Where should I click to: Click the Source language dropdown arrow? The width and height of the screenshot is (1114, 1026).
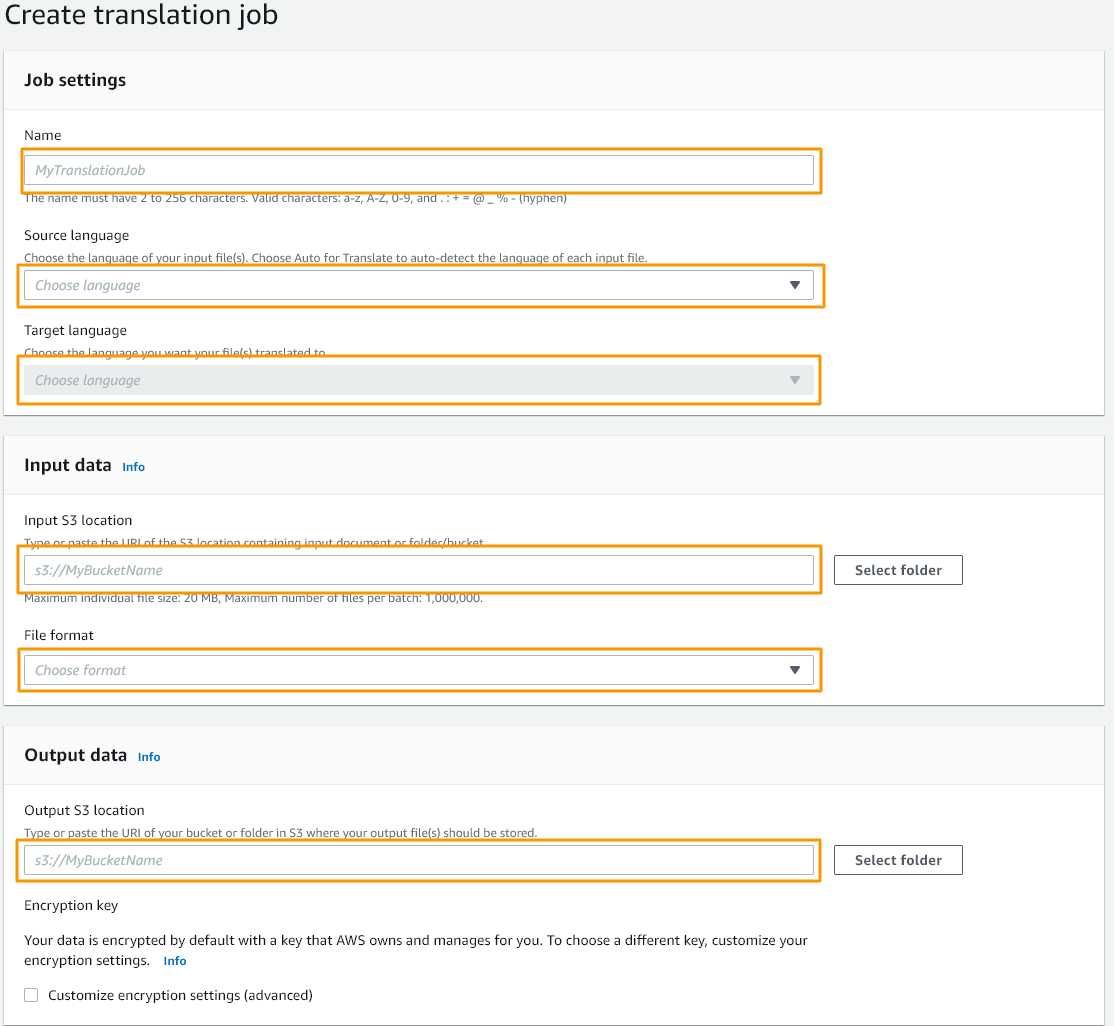(795, 285)
